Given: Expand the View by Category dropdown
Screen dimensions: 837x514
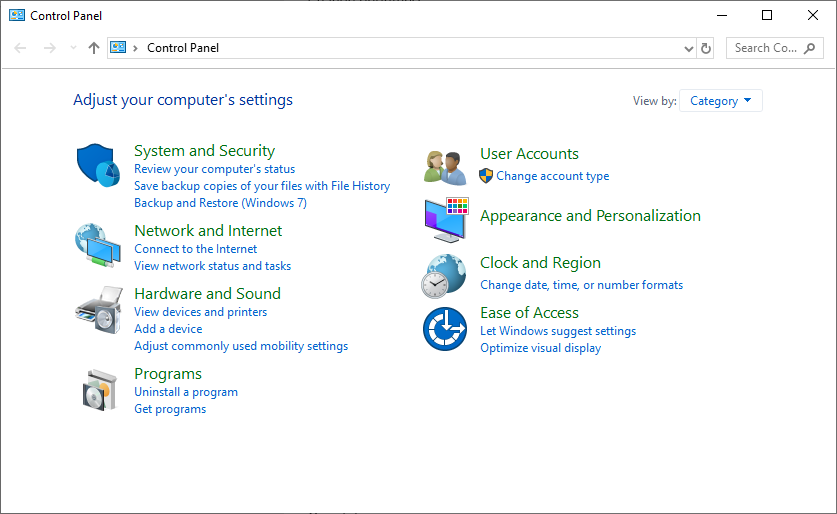Looking at the screenshot, I should (x=720, y=101).
